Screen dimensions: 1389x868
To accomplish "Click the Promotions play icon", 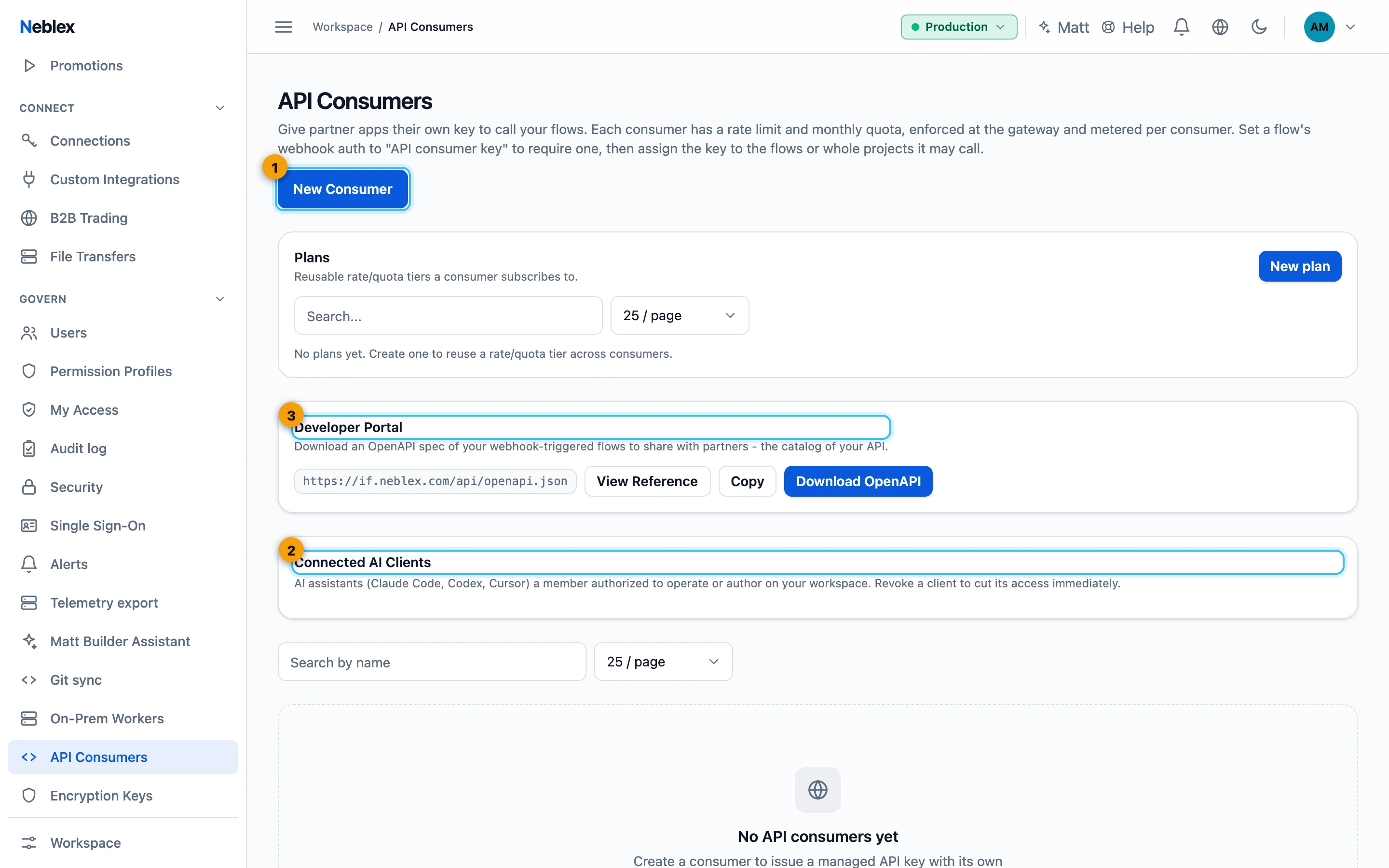I will tap(29, 66).
